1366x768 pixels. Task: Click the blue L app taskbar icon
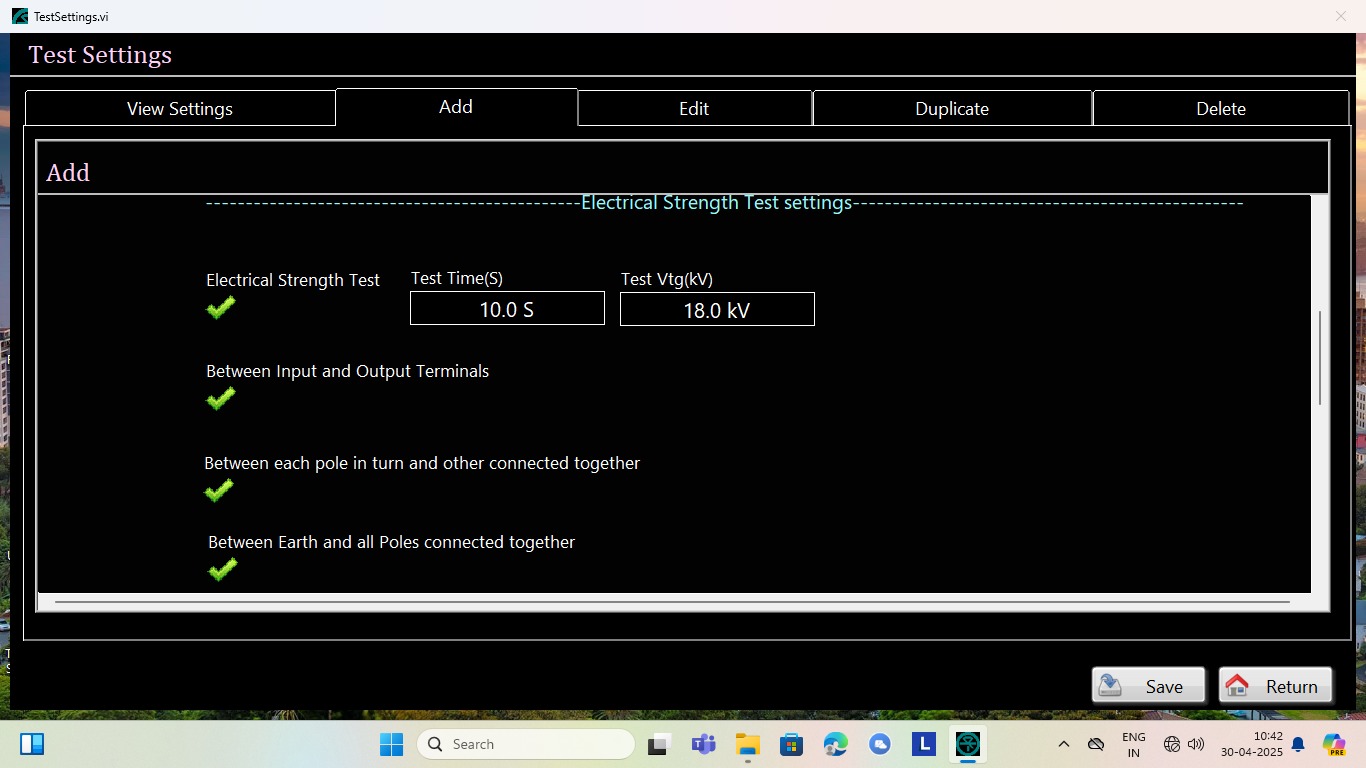point(924,744)
